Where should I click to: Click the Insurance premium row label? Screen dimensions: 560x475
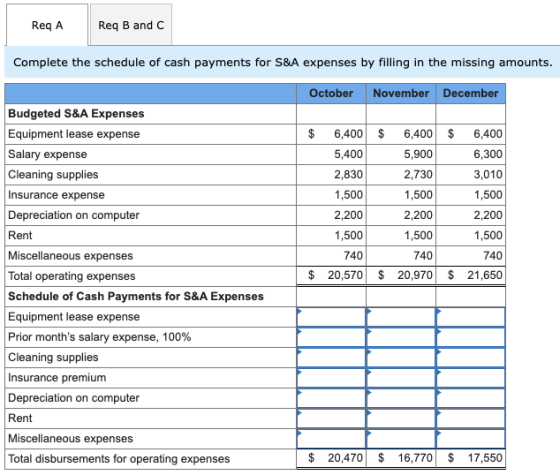coord(57,378)
